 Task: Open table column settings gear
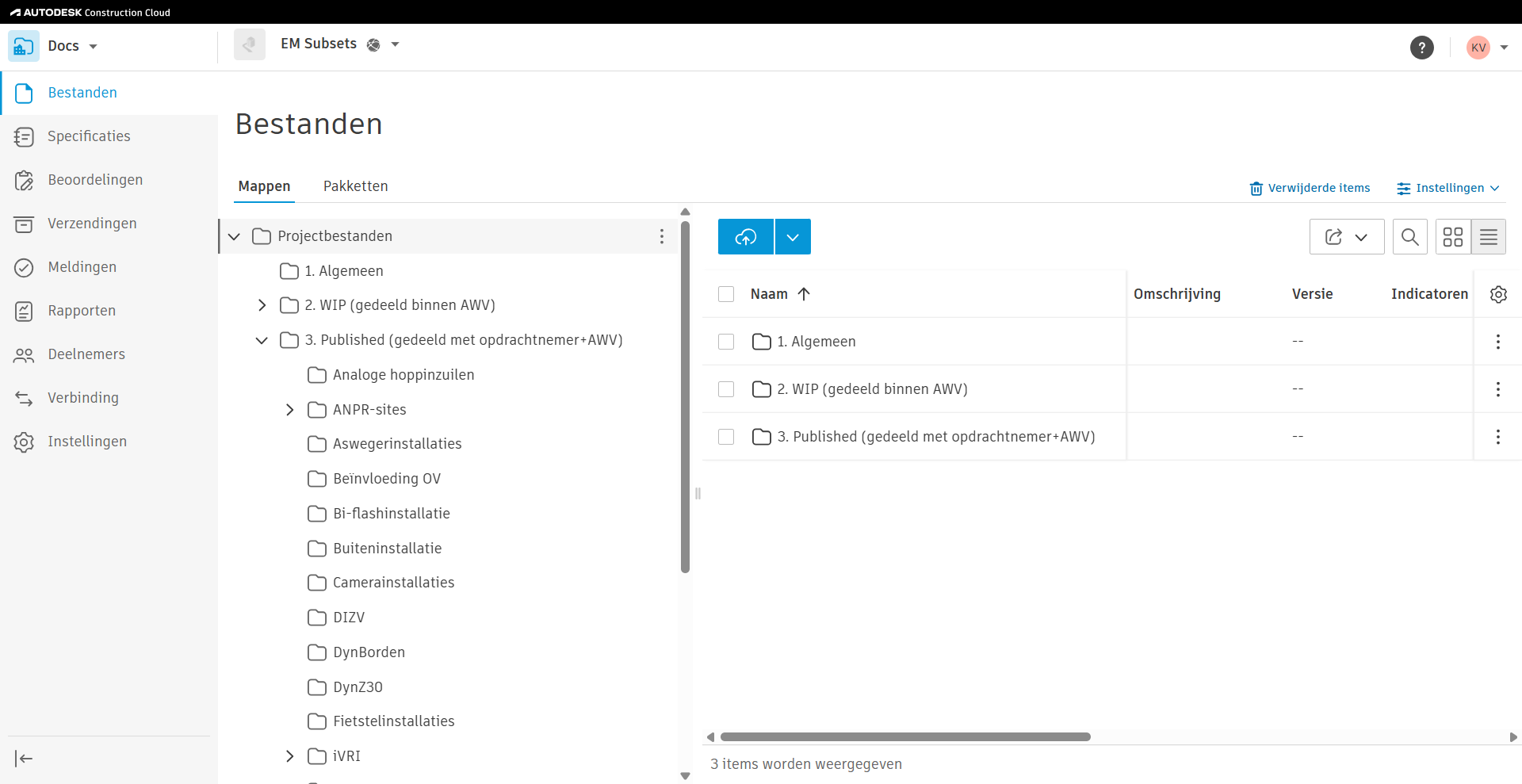[x=1497, y=294]
